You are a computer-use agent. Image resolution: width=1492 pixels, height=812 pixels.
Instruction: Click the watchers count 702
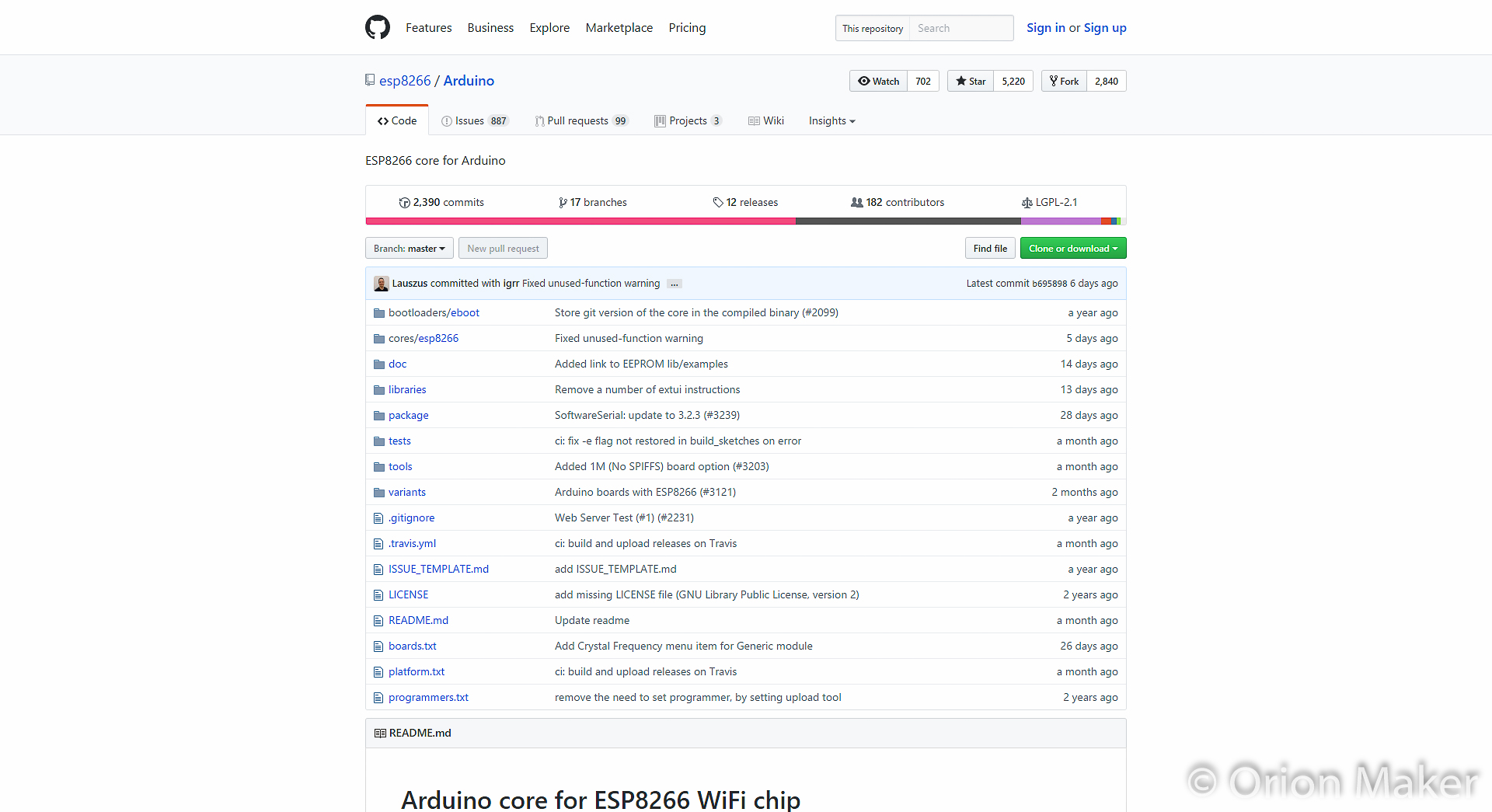(x=923, y=81)
